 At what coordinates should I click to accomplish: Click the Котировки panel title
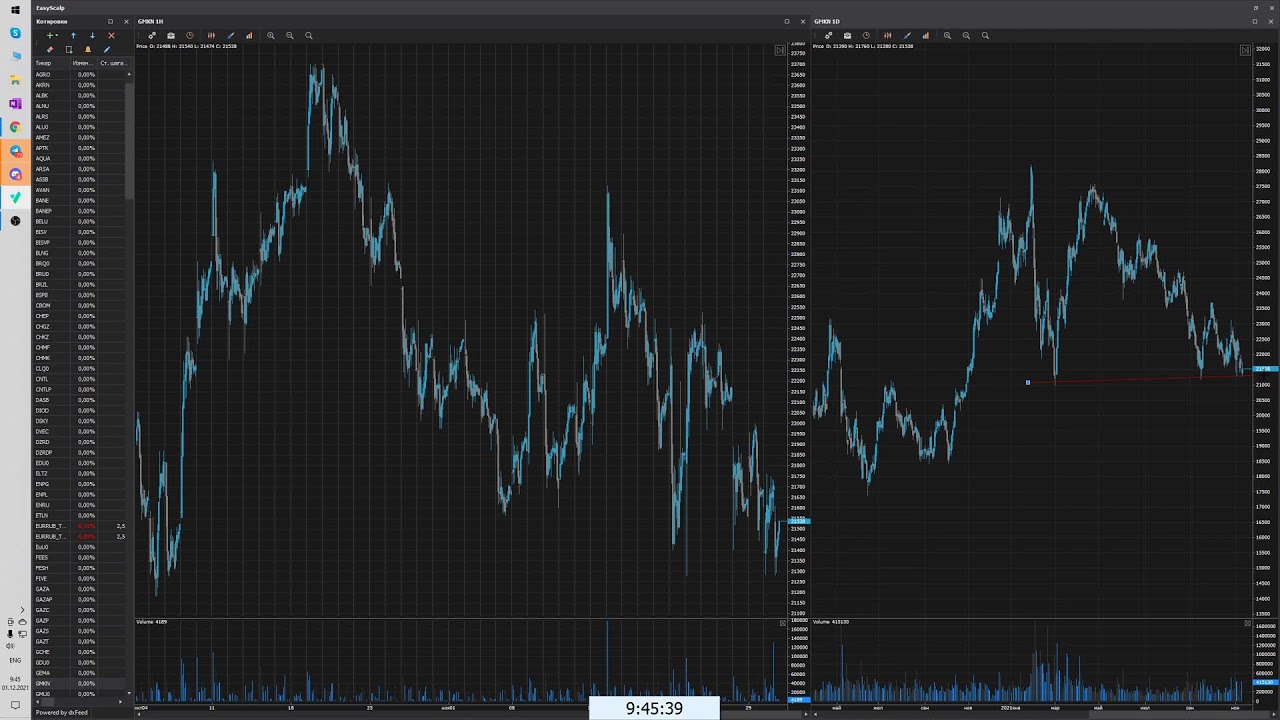[51, 21]
